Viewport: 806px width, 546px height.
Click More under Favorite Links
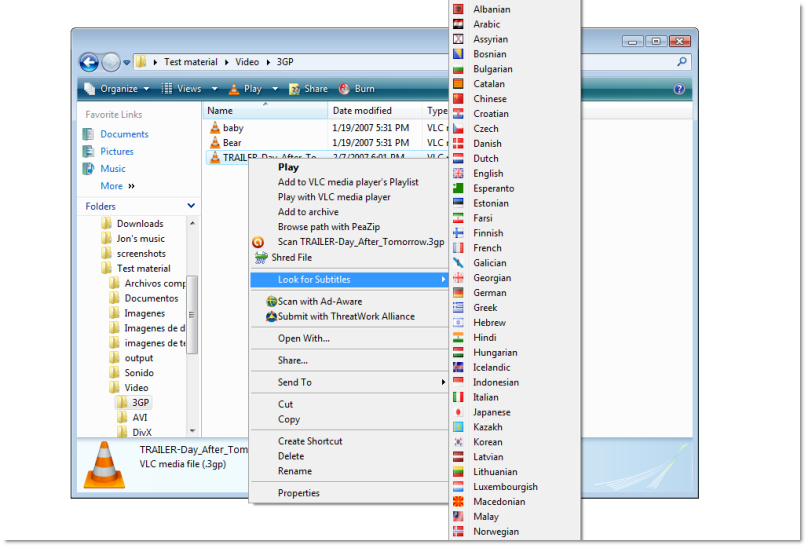[111, 186]
